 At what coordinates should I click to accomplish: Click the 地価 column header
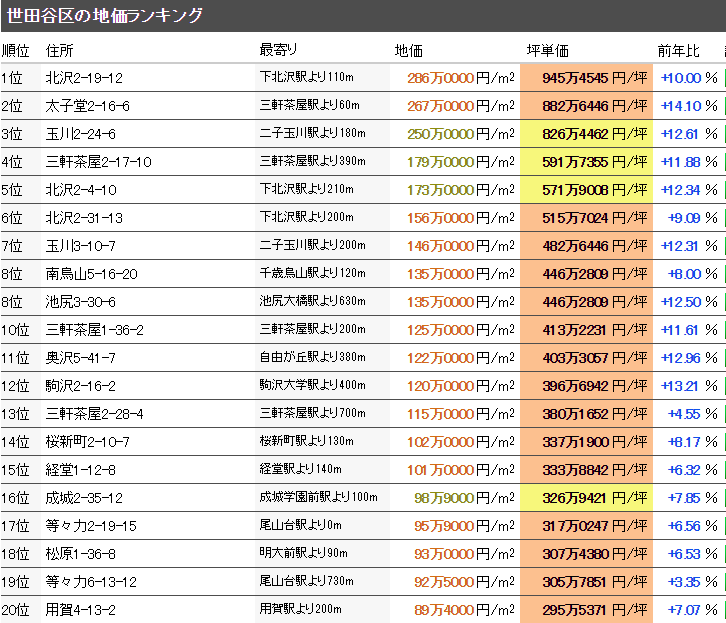409,51
